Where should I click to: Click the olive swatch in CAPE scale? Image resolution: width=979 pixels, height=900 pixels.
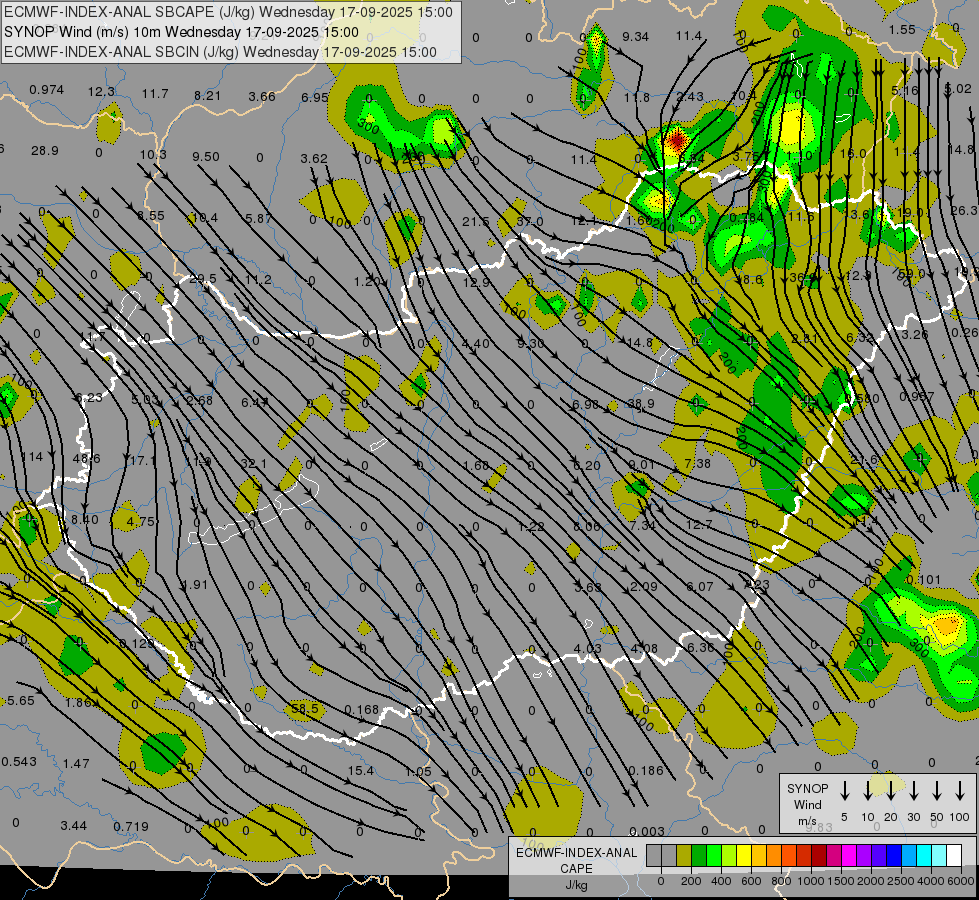tap(684, 856)
